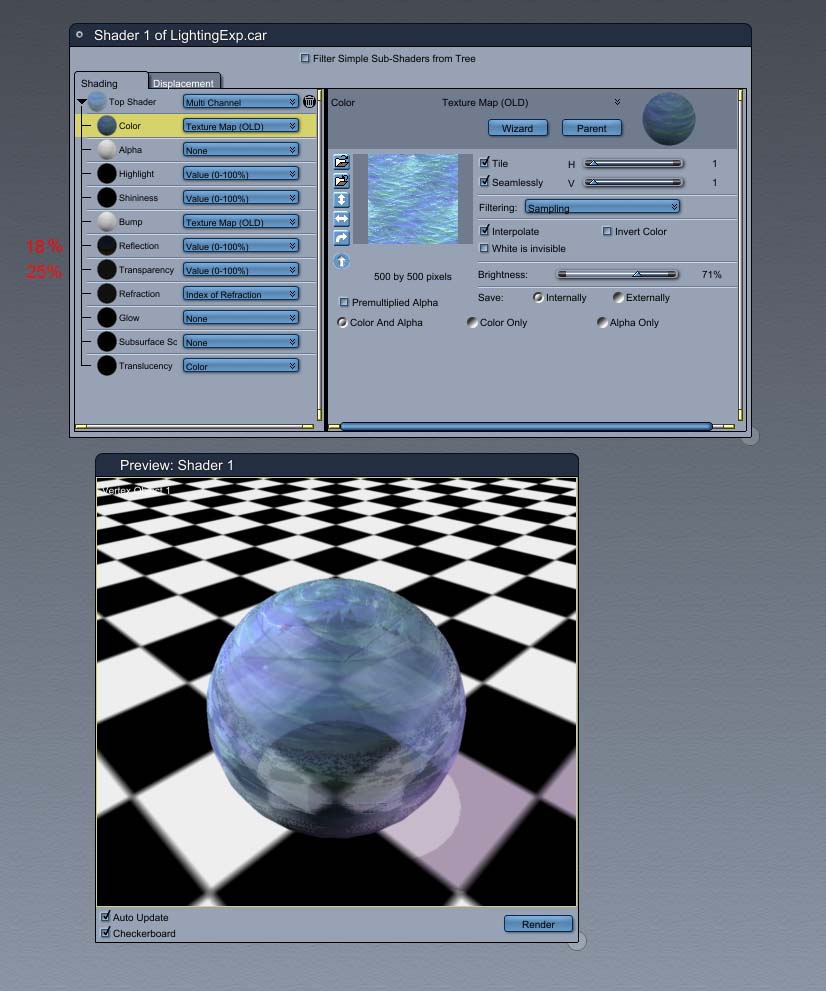The height and width of the screenshot is (991, 826).
Task: Pick the Glow channel sphere icon
Action: tap(107, 317)
